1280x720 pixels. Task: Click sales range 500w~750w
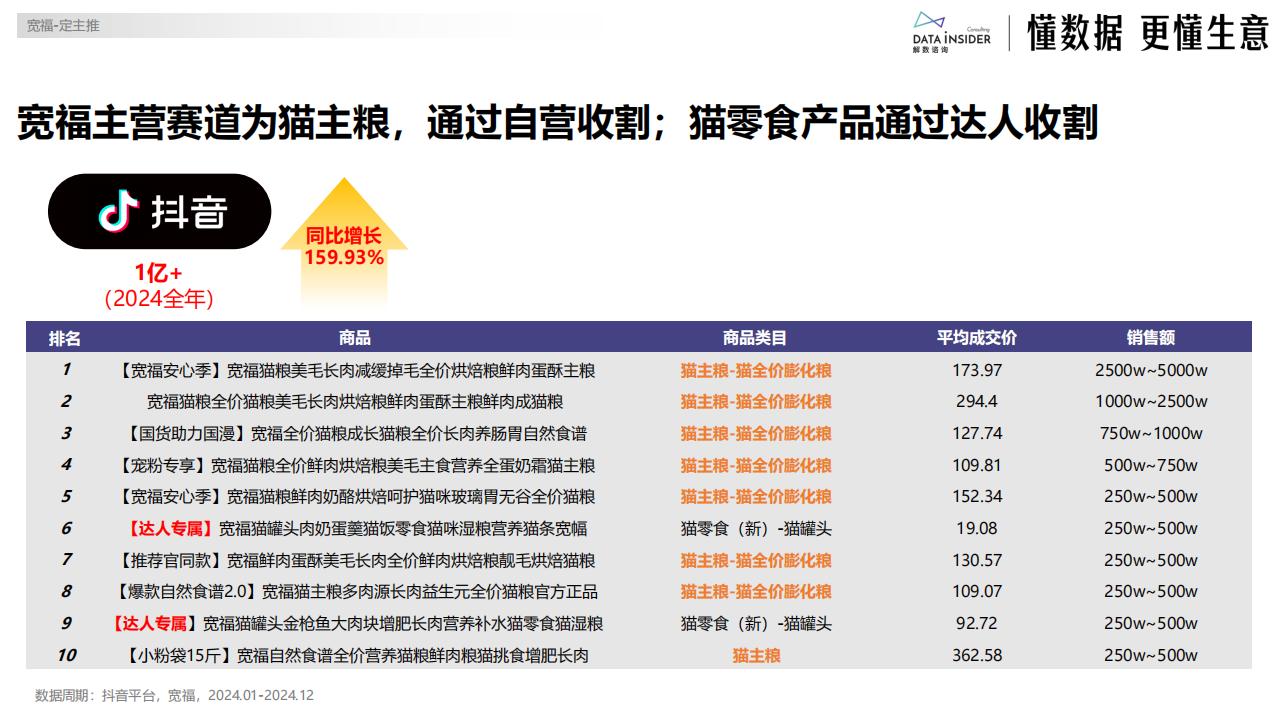tap(1151, 465)
